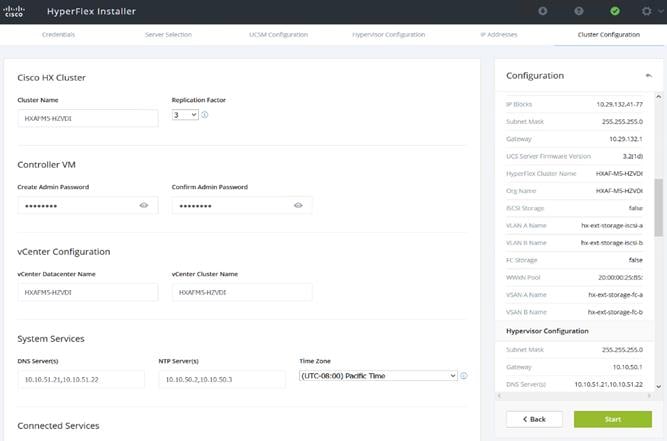Click the NTP Server(s) input field
This screenshot has height=441, width=667.
pyautogui.click(x=222, y=379)
